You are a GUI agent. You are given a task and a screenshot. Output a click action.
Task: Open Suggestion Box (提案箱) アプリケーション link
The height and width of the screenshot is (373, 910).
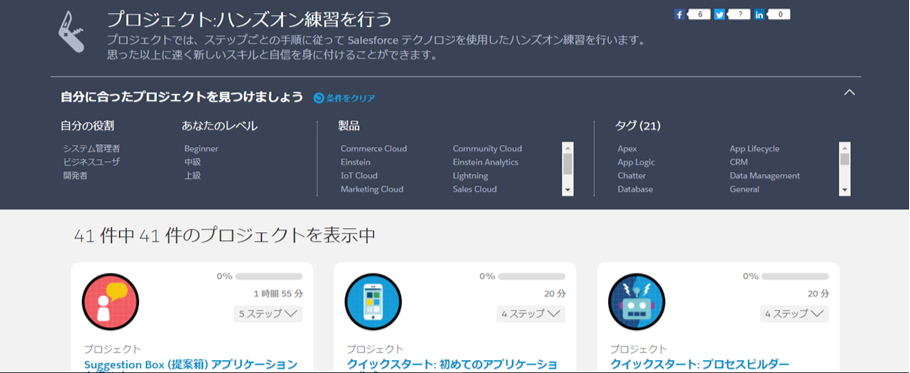[x=191, y=365]
